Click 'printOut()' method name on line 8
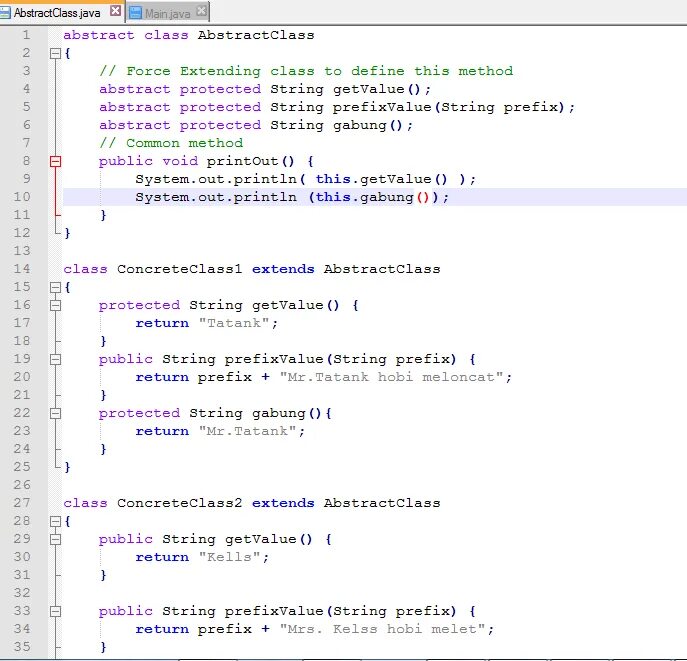 pos(250,161)
